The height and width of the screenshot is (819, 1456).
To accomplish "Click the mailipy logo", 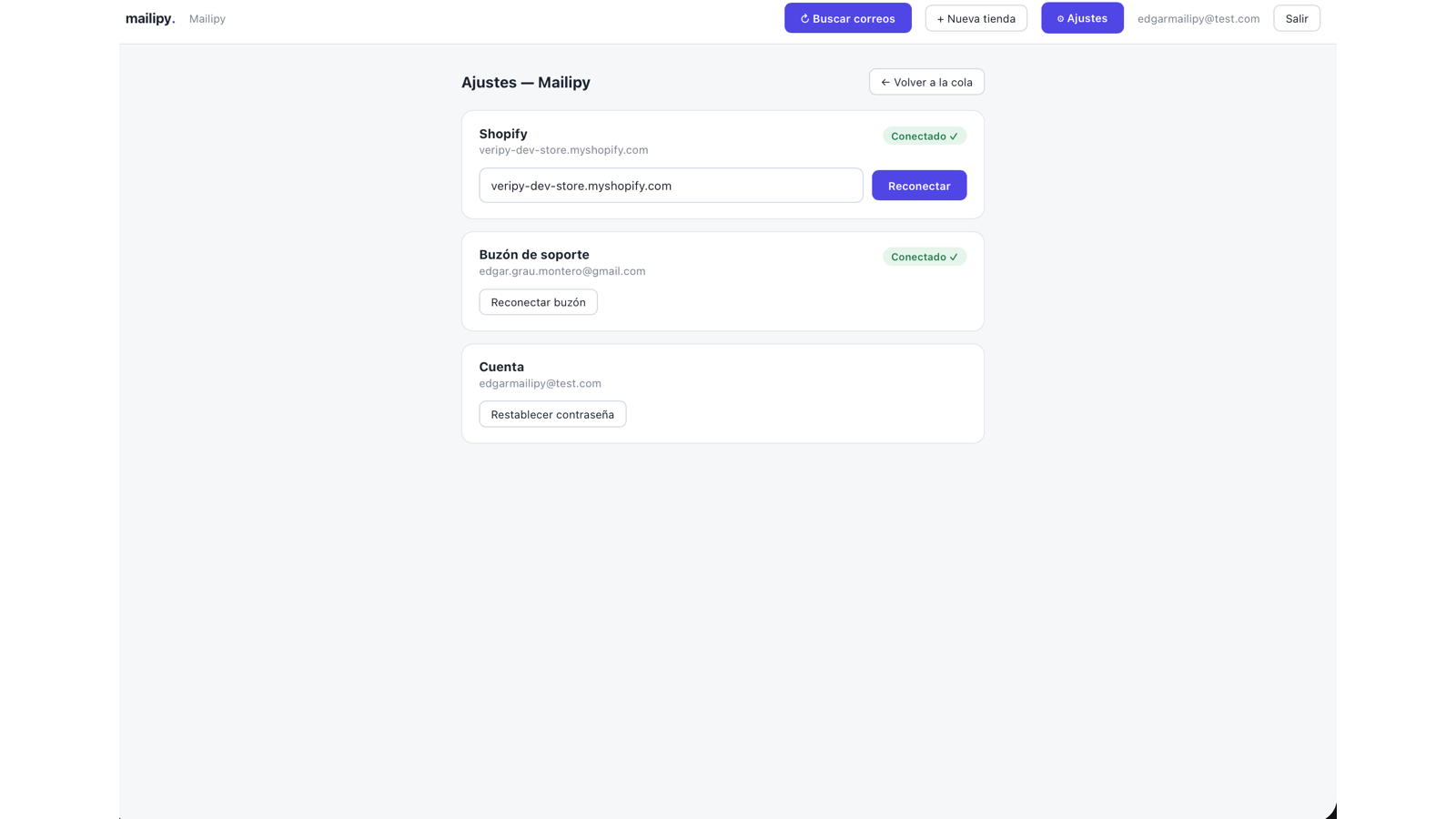I will 150,18.
